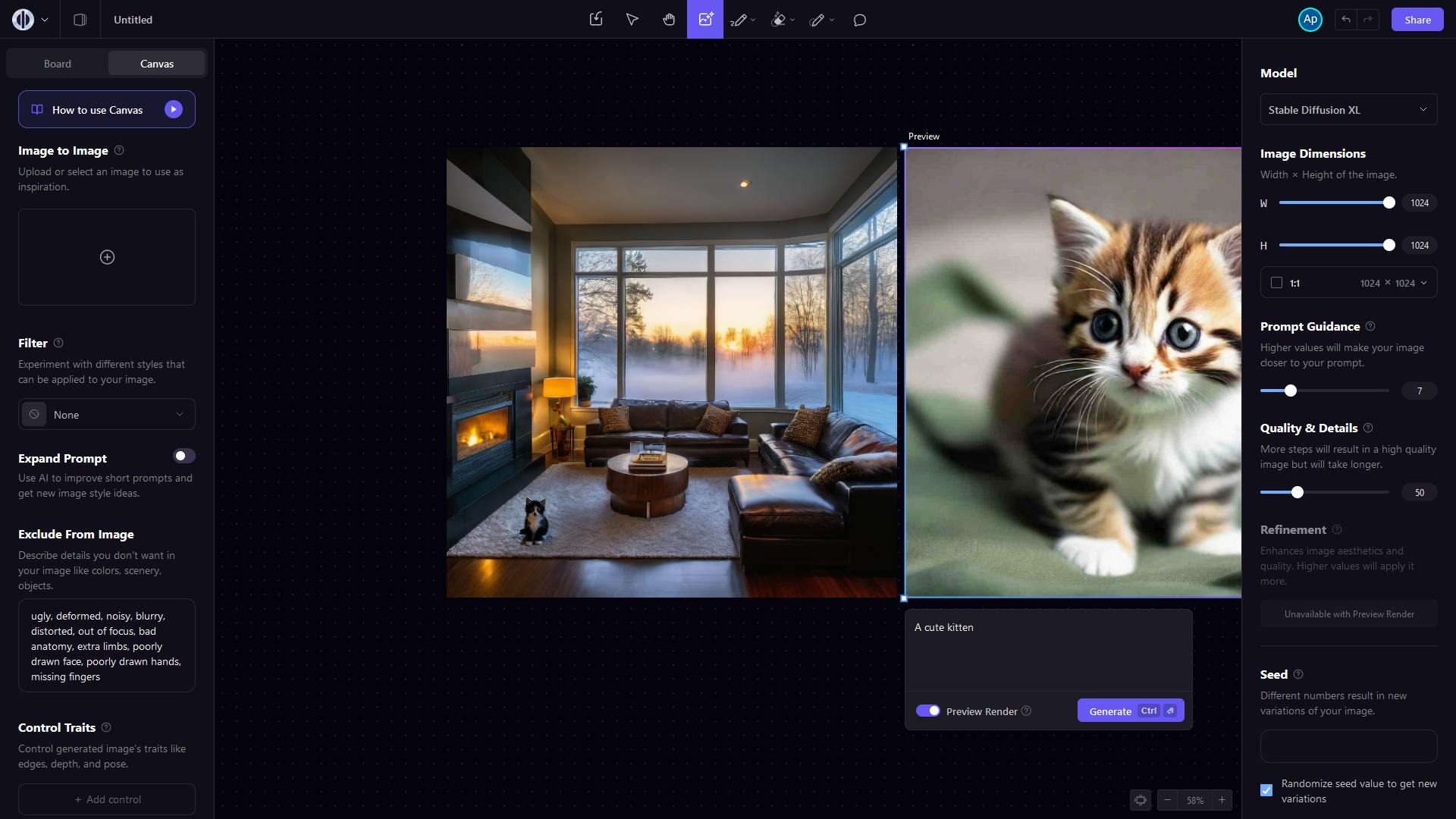Click the Prompt Guidance slider handle
This screenshot has width=1456, height=819.
[x=1290, y=391]
